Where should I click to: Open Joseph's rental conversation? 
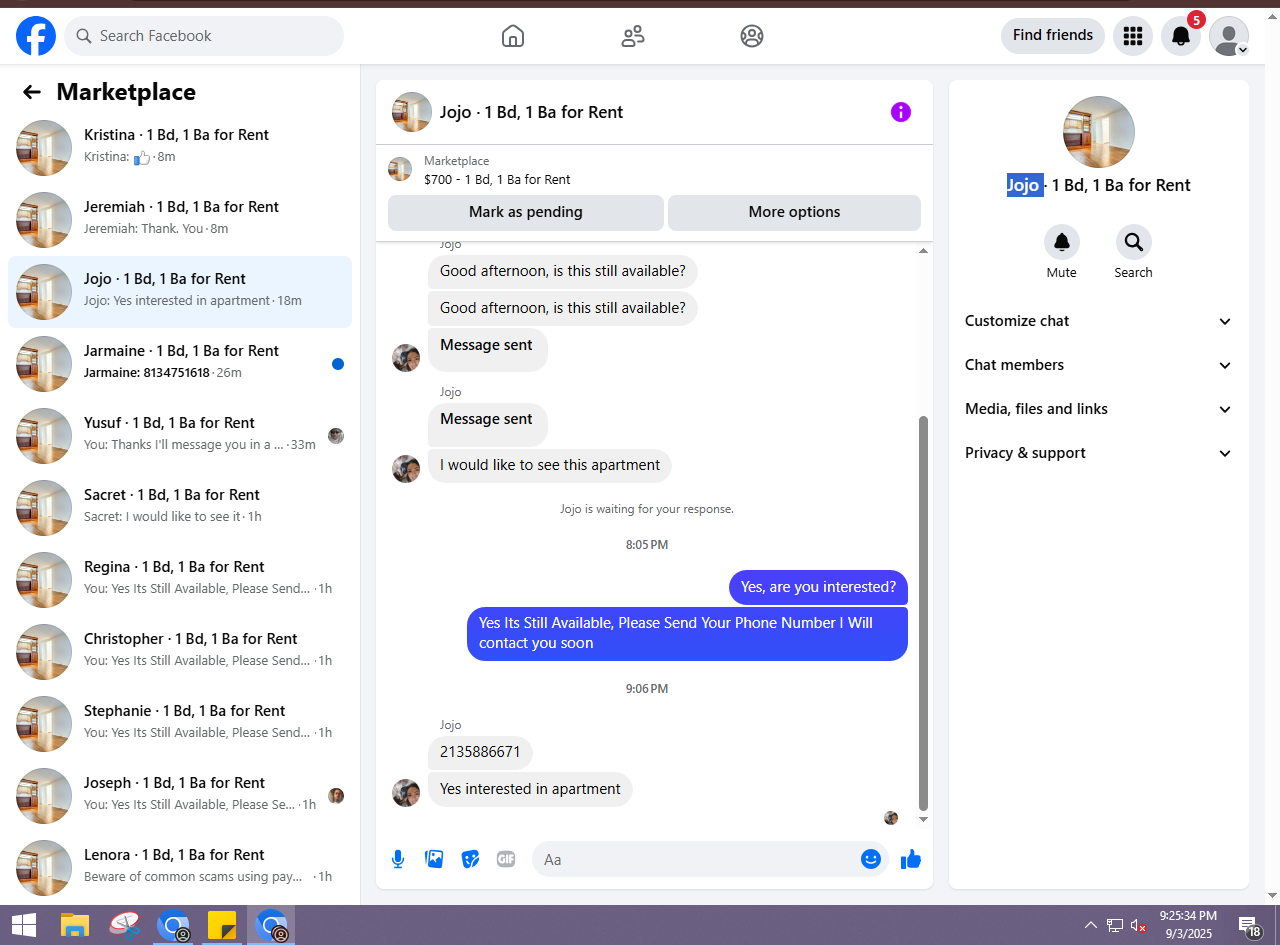click(180, 796)
